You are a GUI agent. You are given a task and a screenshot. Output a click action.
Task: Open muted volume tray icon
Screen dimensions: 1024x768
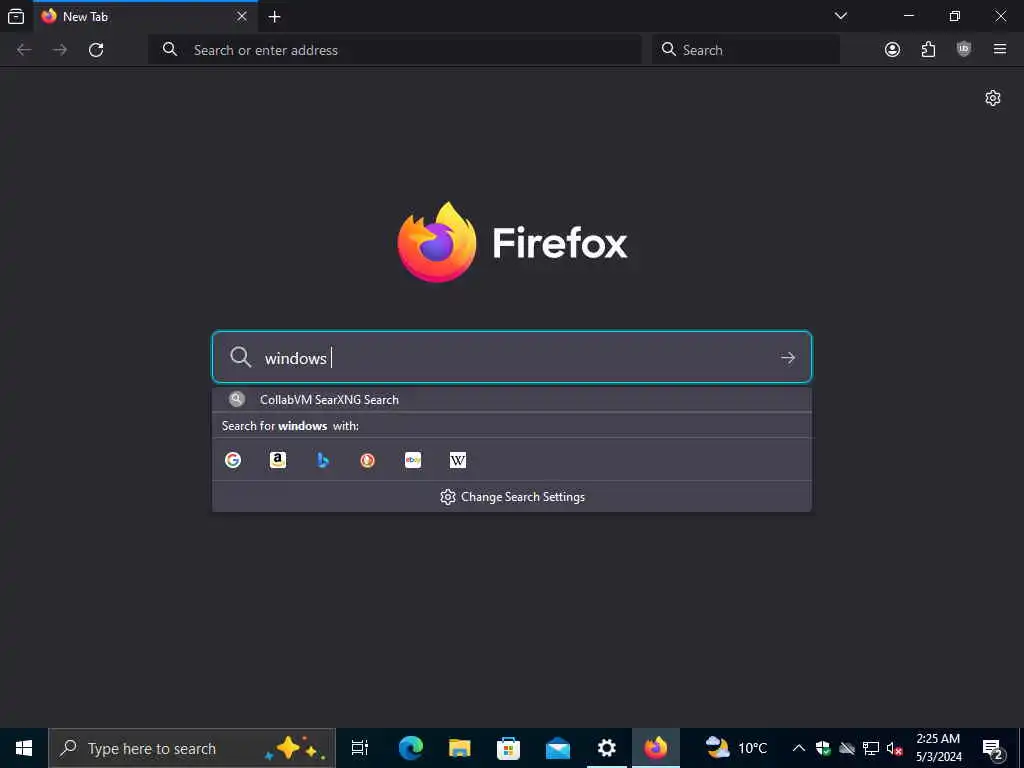point(895,748)
